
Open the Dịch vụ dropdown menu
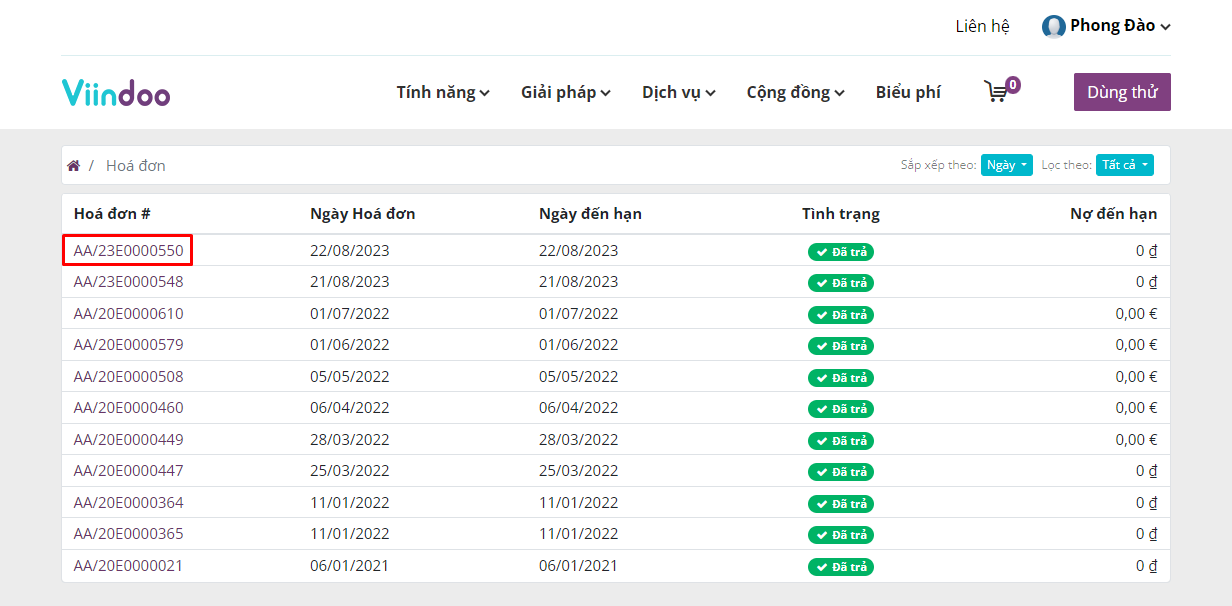[679, 92]
